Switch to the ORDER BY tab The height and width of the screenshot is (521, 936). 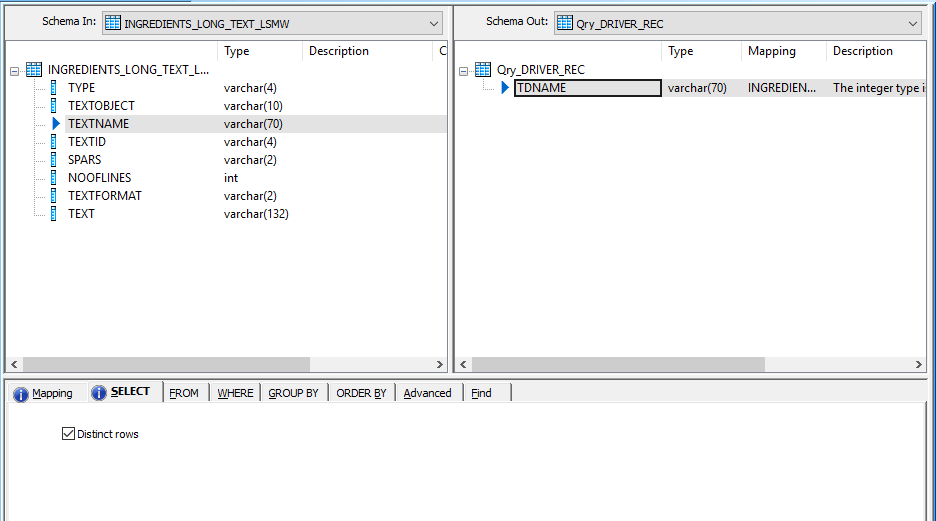[x=361, y=393]
